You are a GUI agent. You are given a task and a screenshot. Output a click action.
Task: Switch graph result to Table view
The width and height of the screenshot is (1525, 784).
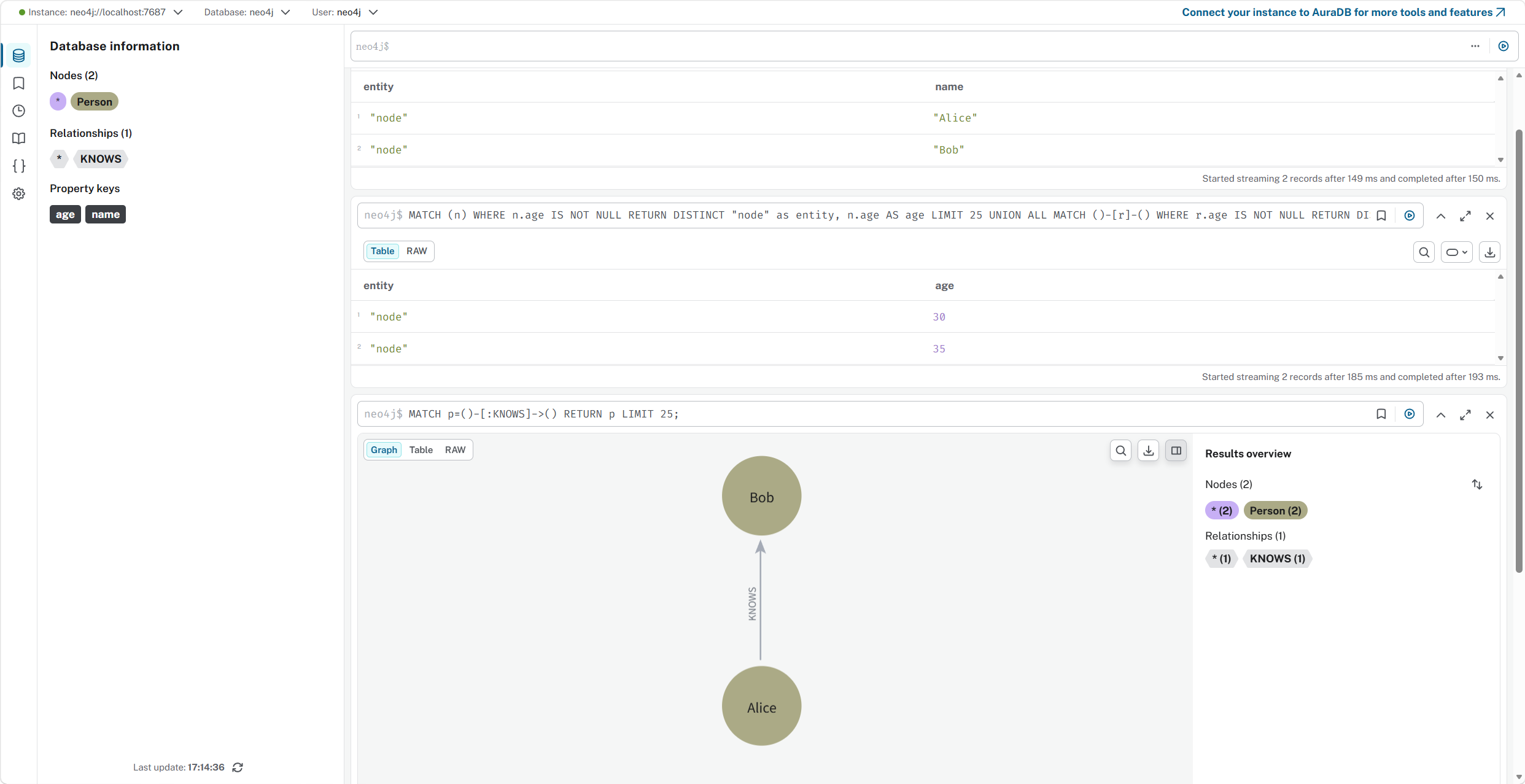[x=421, y=450]
